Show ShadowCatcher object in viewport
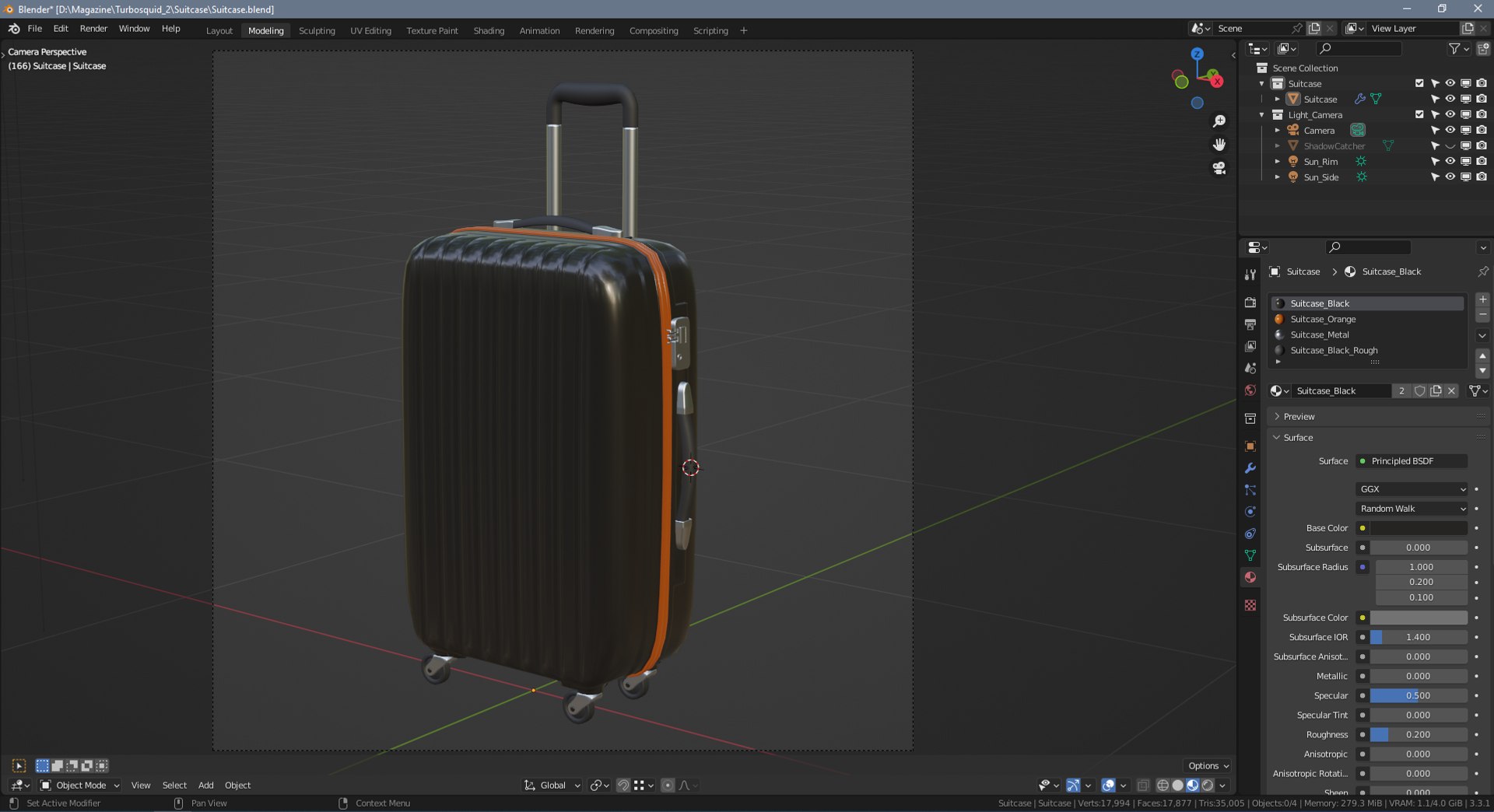This screenshot has width=1494, height=812. pos(1450,145)
